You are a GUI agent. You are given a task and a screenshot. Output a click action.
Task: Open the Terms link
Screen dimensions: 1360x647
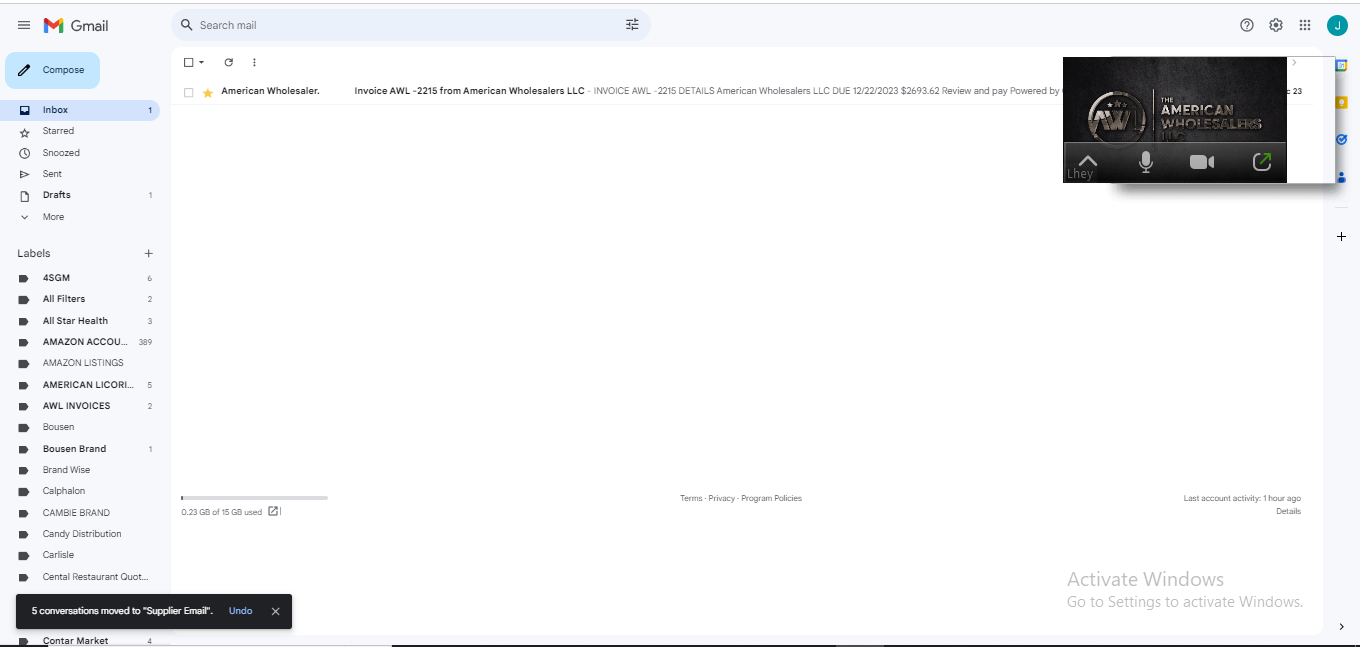point(691,498)
